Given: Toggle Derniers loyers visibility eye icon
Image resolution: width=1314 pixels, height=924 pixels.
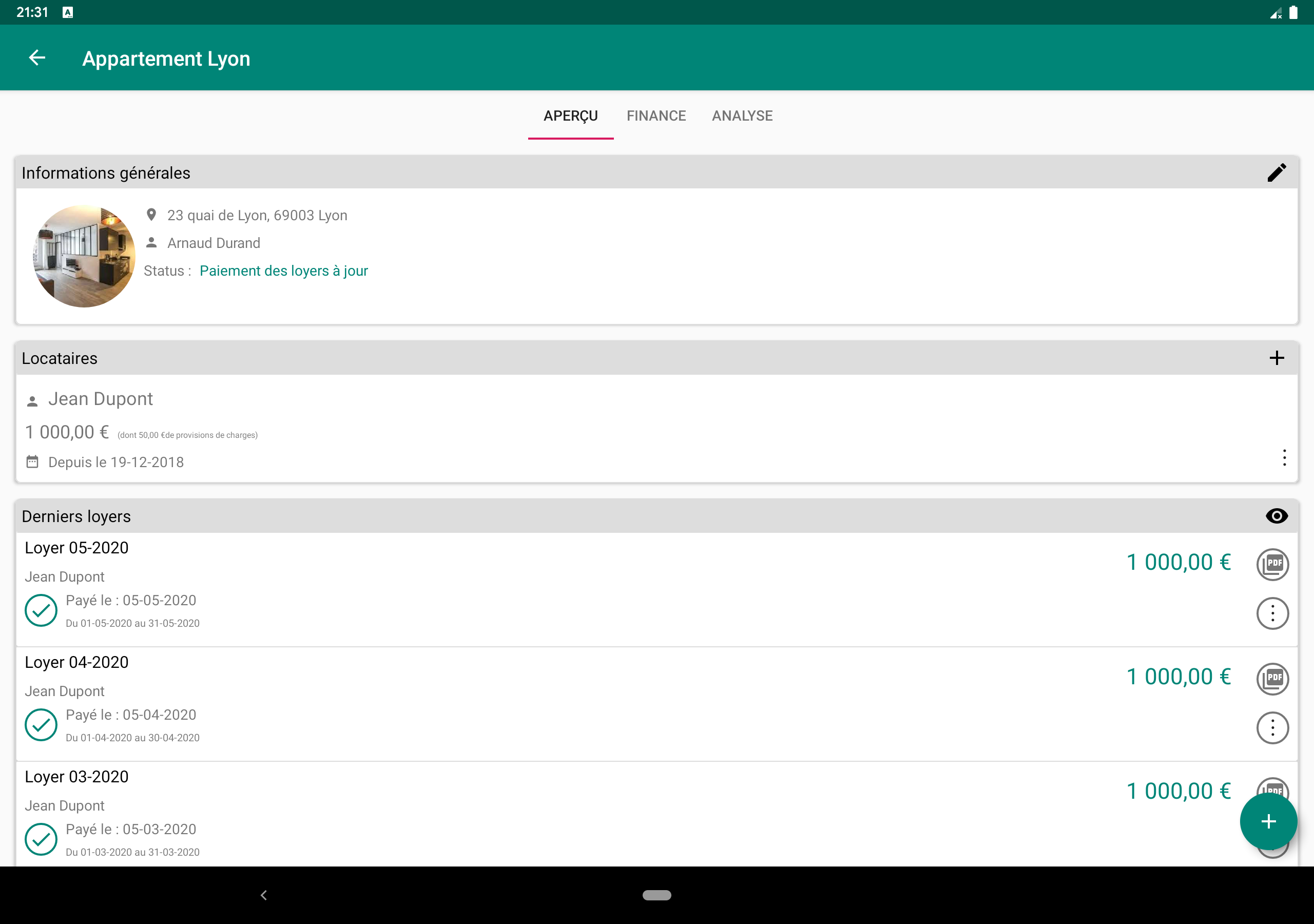Looking at the screenshot, I should [1276, 516].
